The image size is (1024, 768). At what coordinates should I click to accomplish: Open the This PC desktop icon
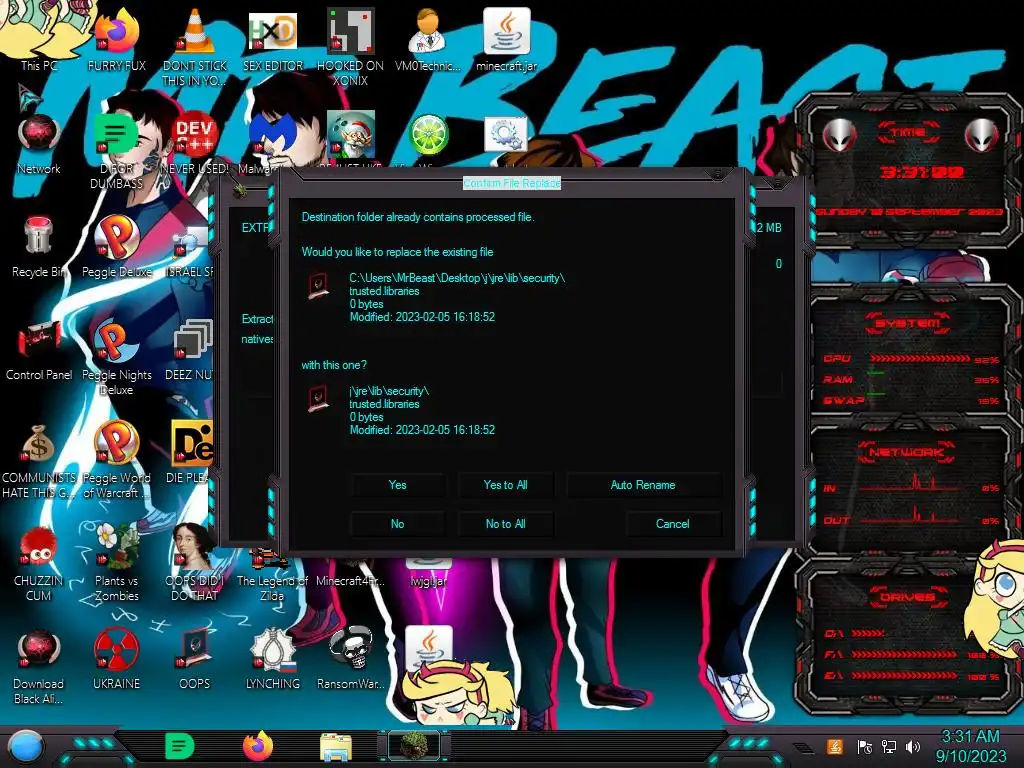click(x=38, y=39)
